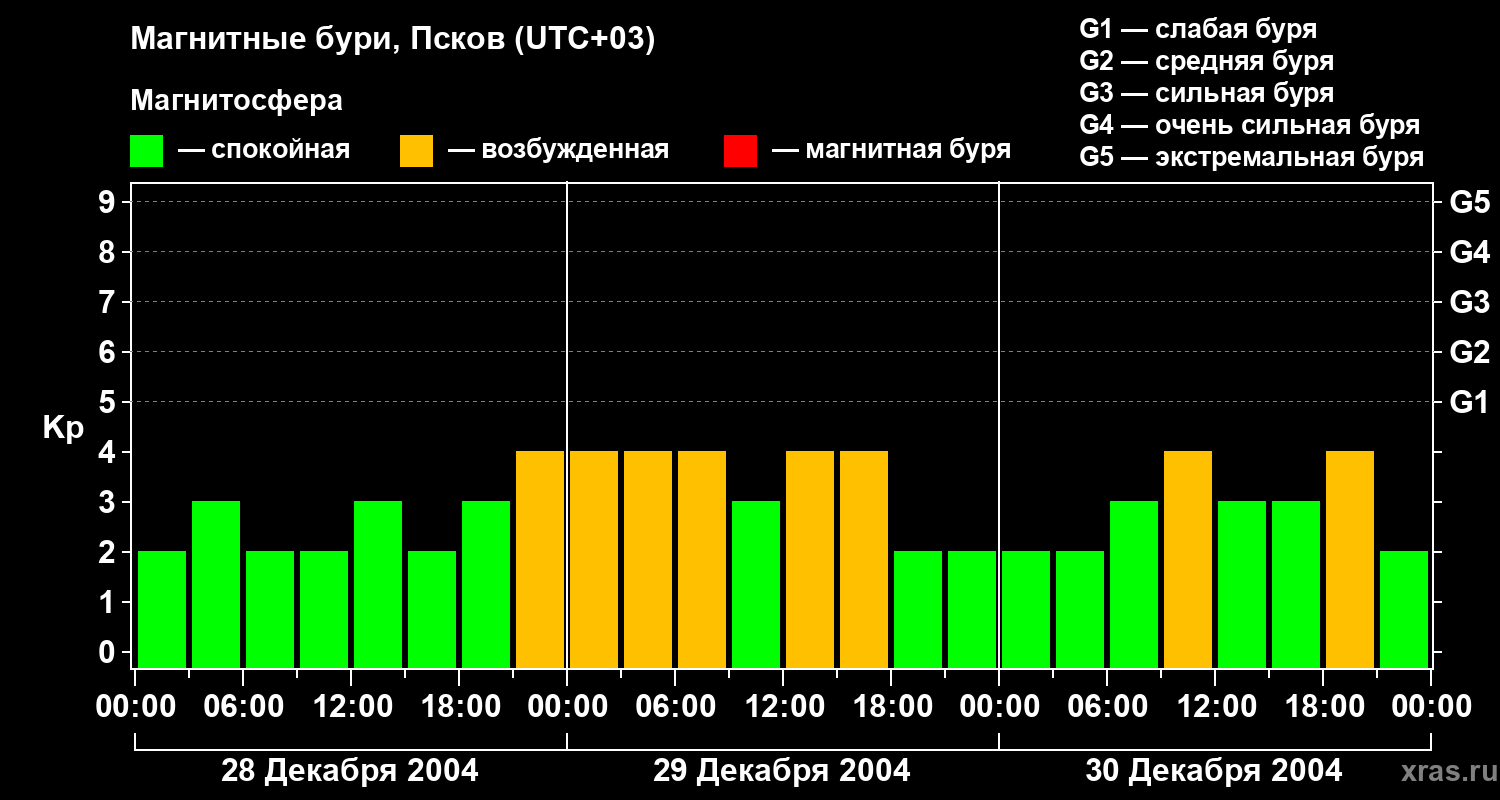Click the 30 December 09:00–12:00 orange bar

pyautogui.click(x=1188, y=559)
